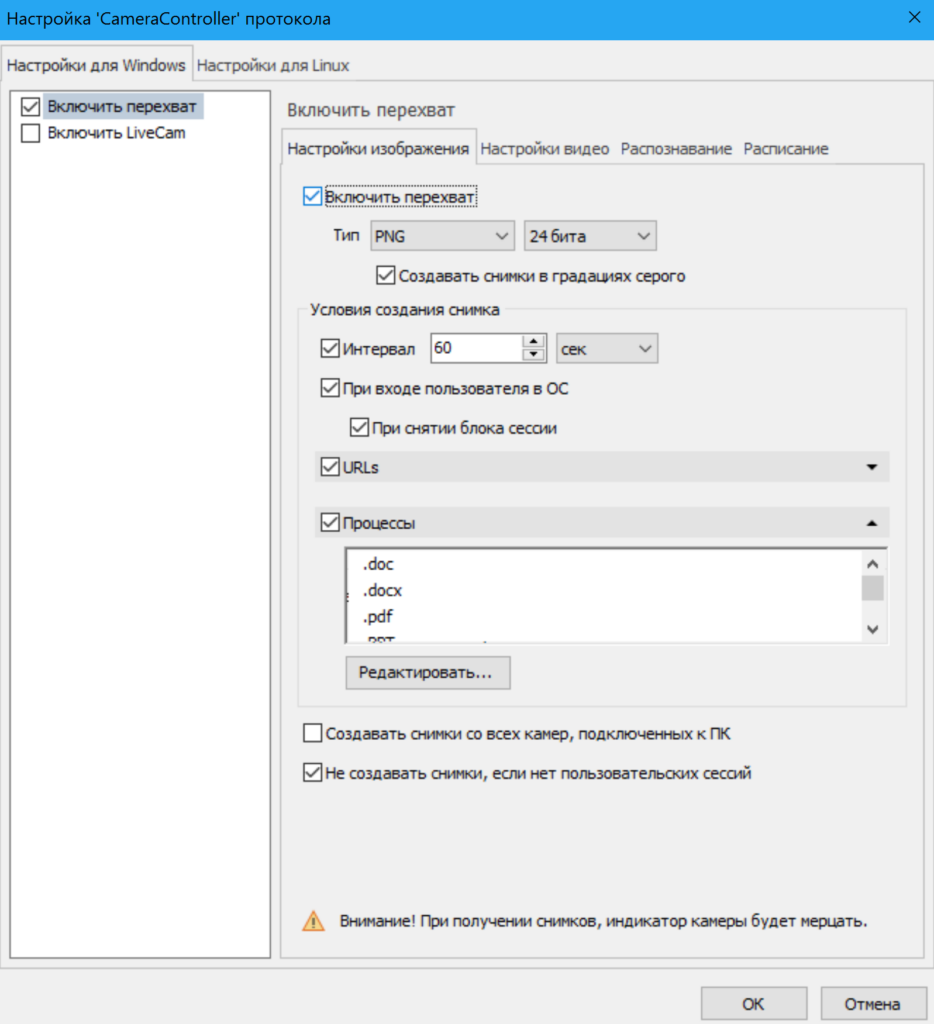Screen dimensions: 934x1024
Task: Switch to 'Настройки для Linux' tab
Action: coord(273,66)
